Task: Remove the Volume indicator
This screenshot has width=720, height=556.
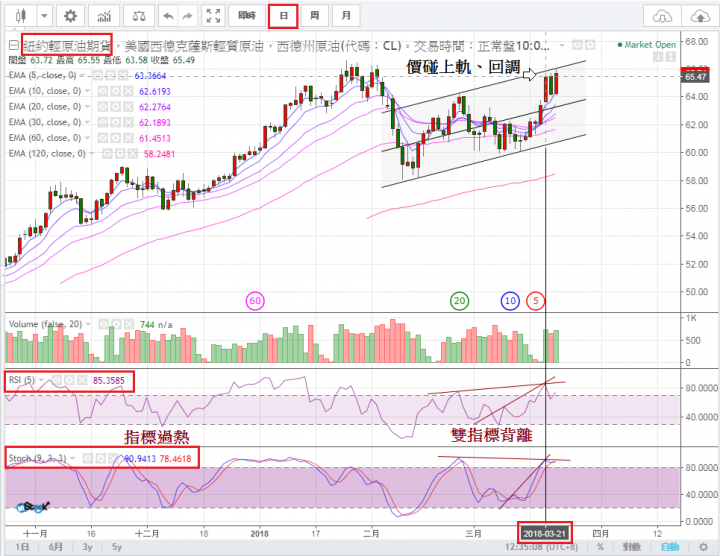Action: pos(129,325)
